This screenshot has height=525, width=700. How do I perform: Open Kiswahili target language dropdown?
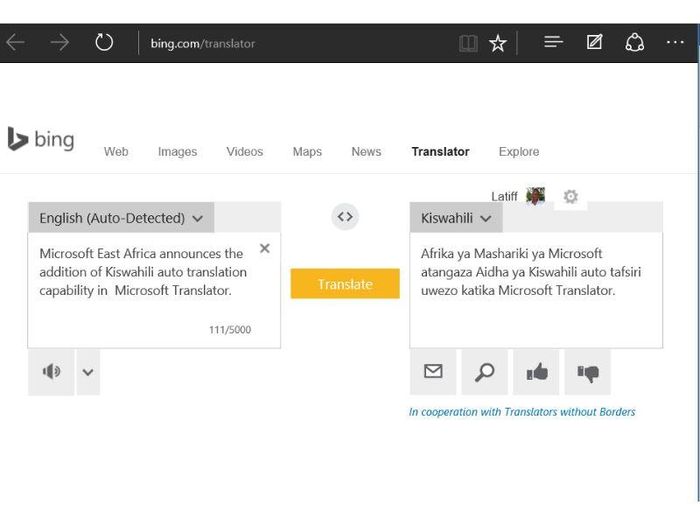(456, 218)
